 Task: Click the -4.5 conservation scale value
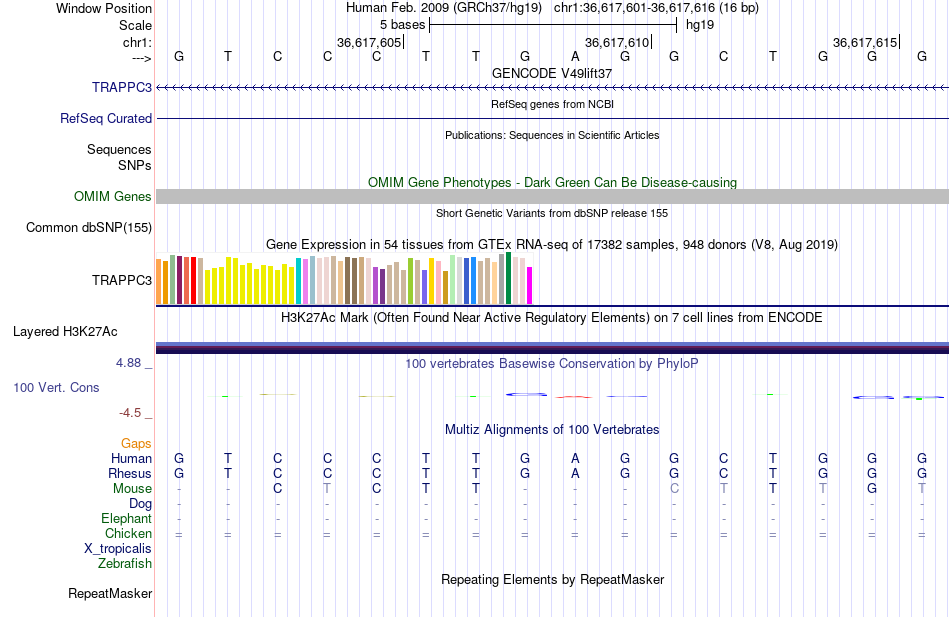130,413
